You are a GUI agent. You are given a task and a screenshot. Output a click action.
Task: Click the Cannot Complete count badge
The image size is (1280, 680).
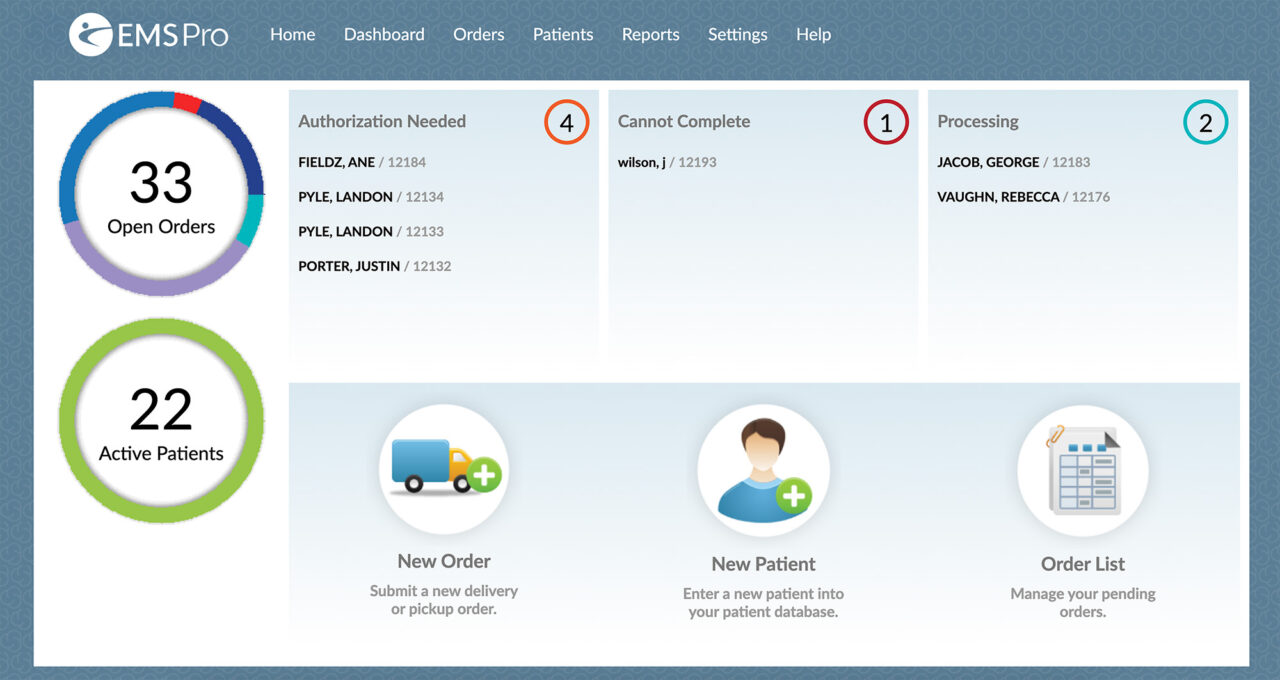886,123
